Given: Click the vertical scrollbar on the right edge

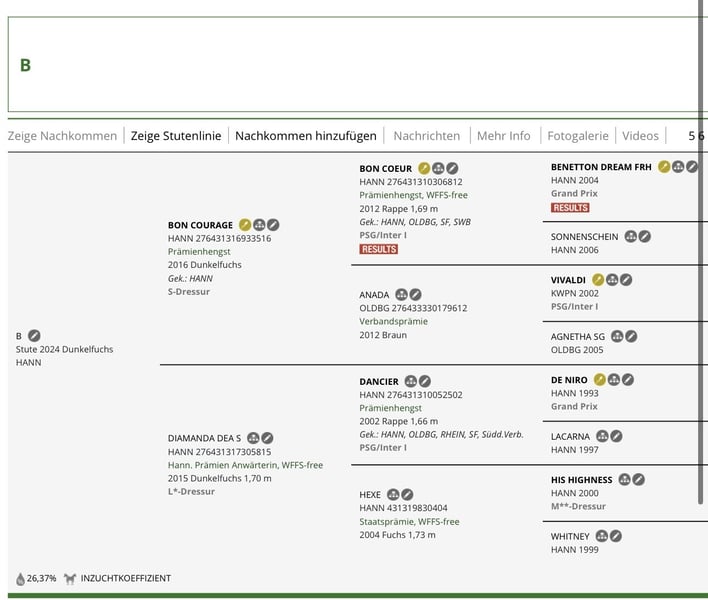Looking at the screenshot, I should [701, 252].
